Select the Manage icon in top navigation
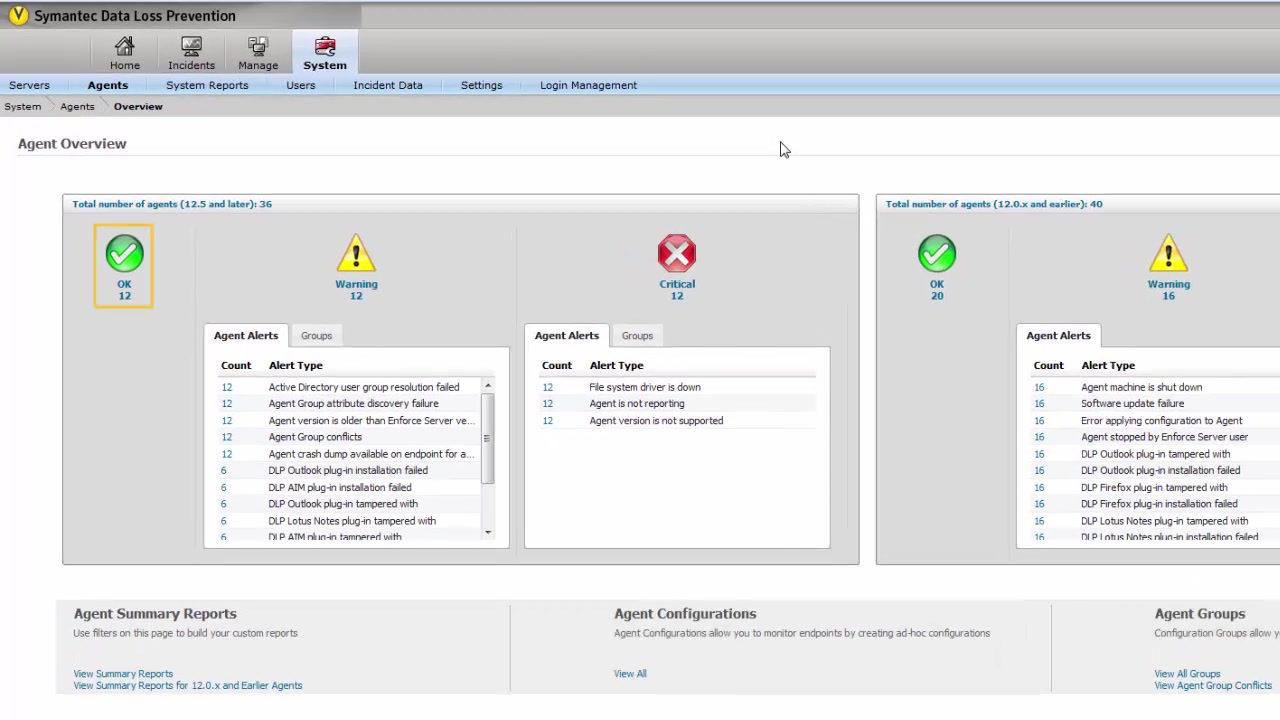Screen dimensions: 1280x720 258,47
